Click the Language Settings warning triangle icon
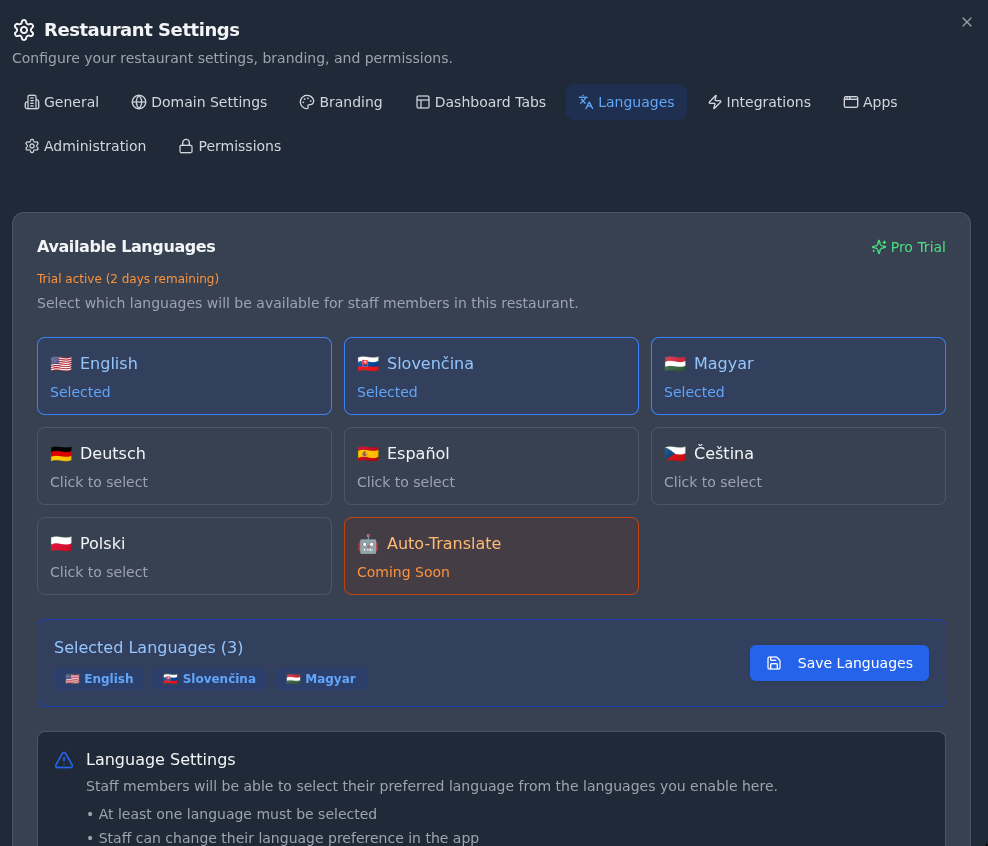This screenshot has height=846, width=988. 64,760
